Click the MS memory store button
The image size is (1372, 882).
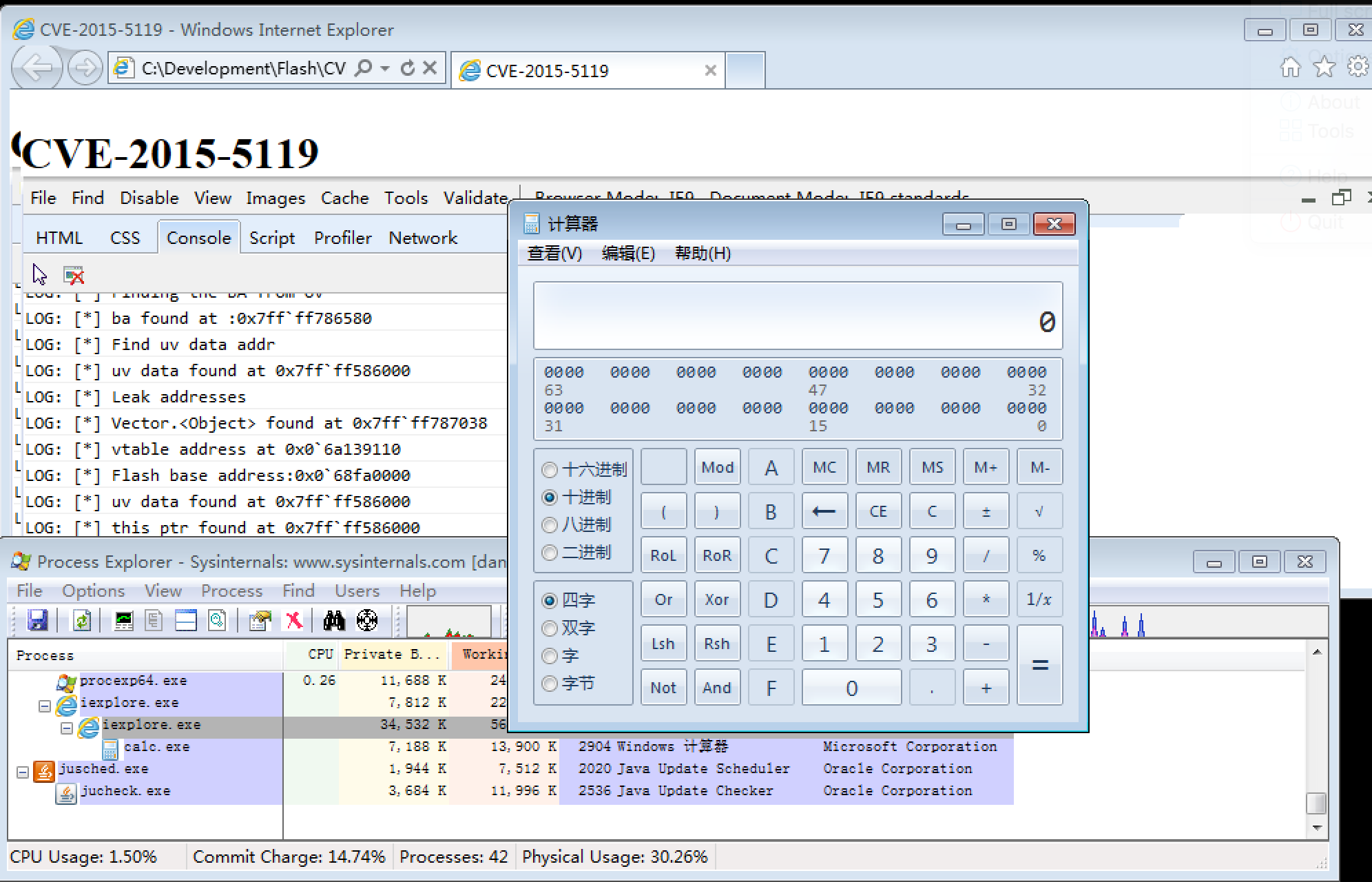932,467
